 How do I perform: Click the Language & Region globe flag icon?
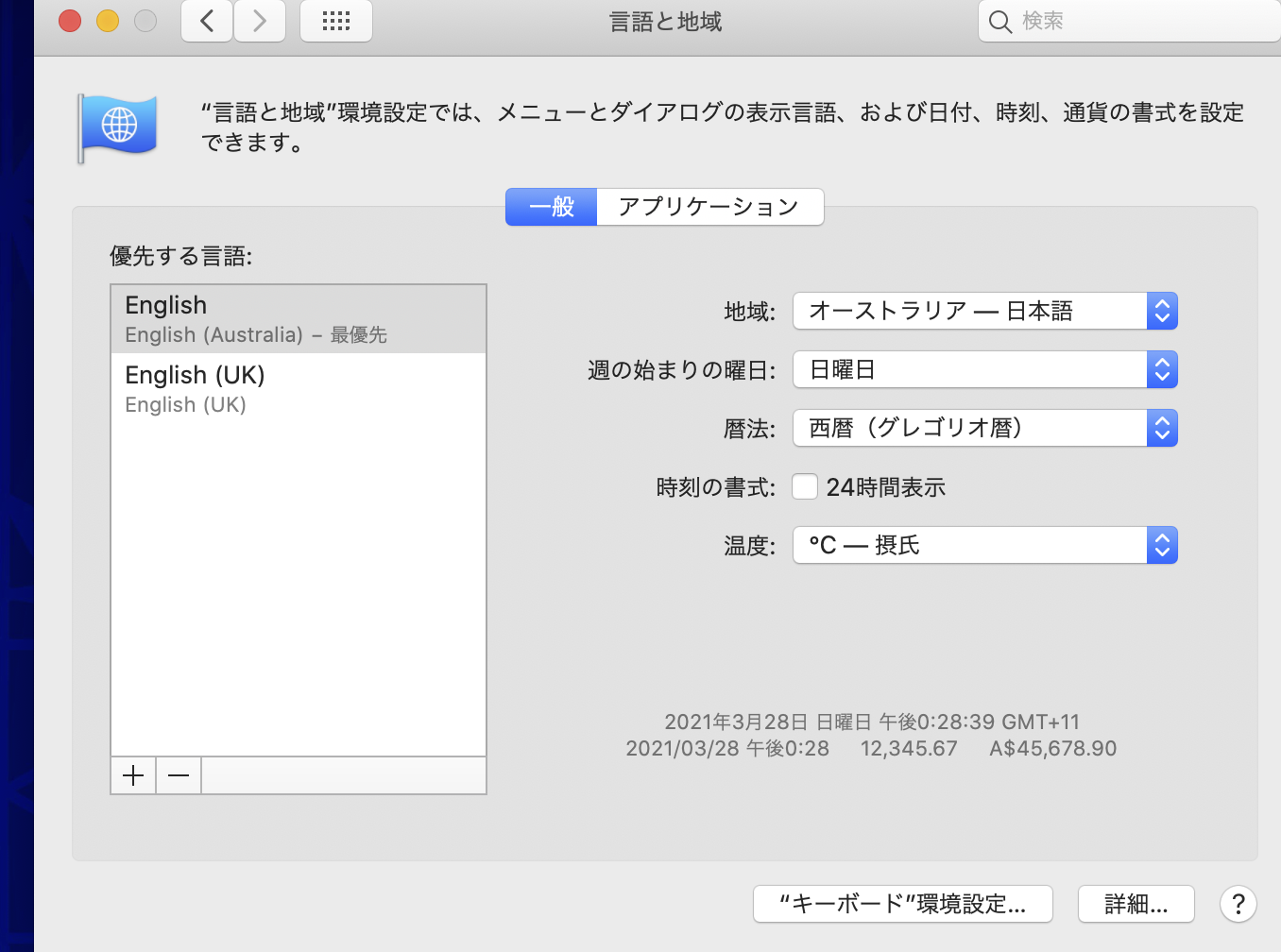tap(118, 127)
